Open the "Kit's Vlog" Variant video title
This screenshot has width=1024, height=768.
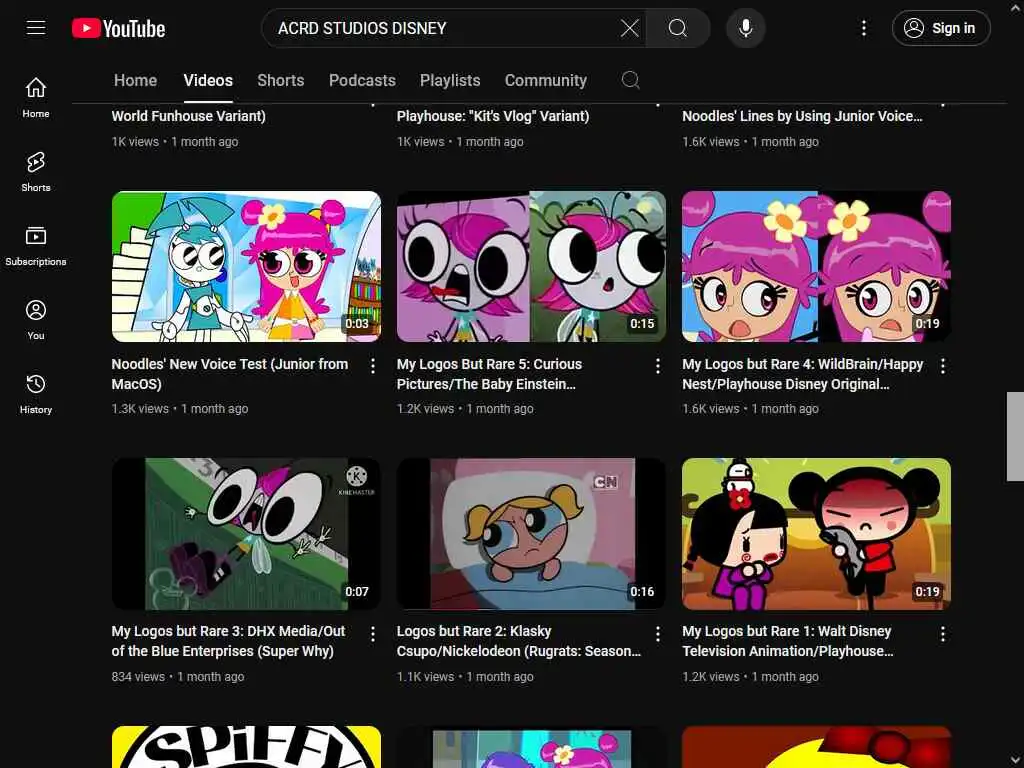pos(493,116)
